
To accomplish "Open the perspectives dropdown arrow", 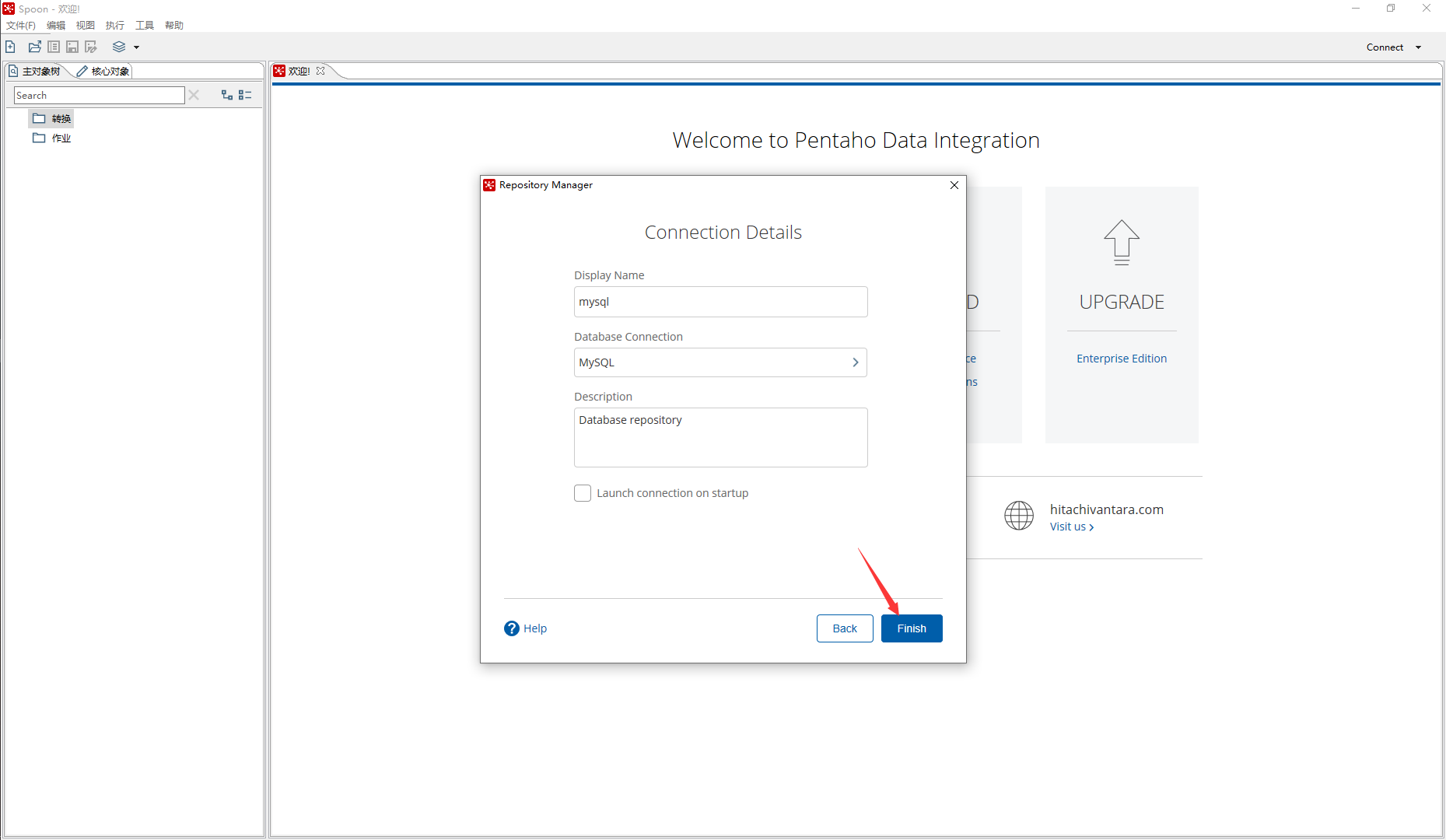I will tap(137, 47).
